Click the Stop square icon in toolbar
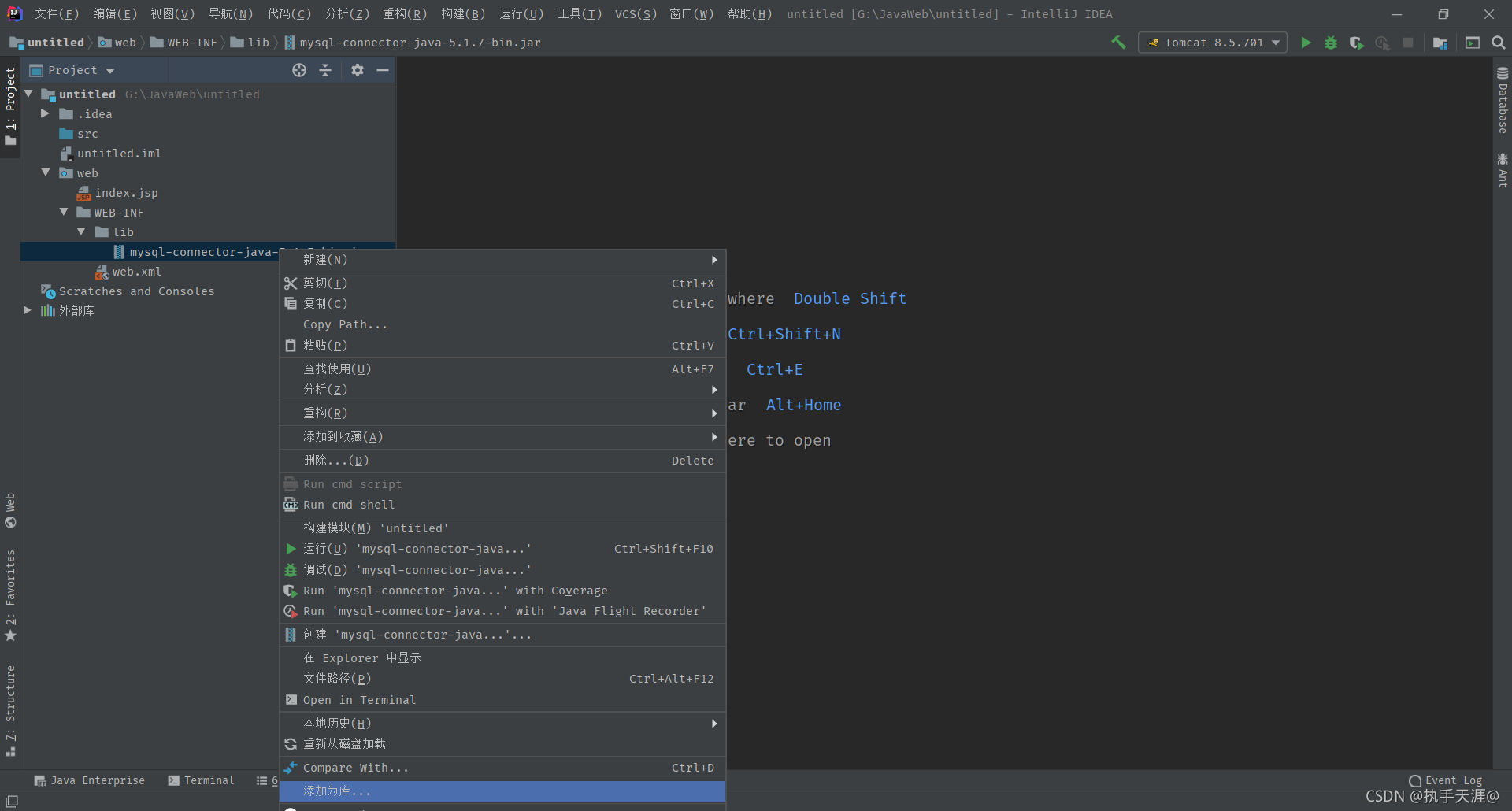The image size is (1512, 811). click(1408, 43)
